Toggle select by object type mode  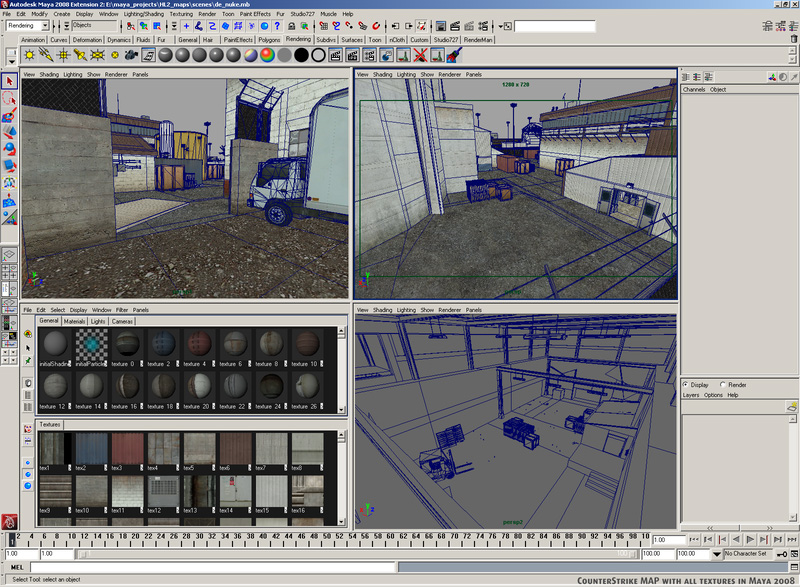point(144,26)
